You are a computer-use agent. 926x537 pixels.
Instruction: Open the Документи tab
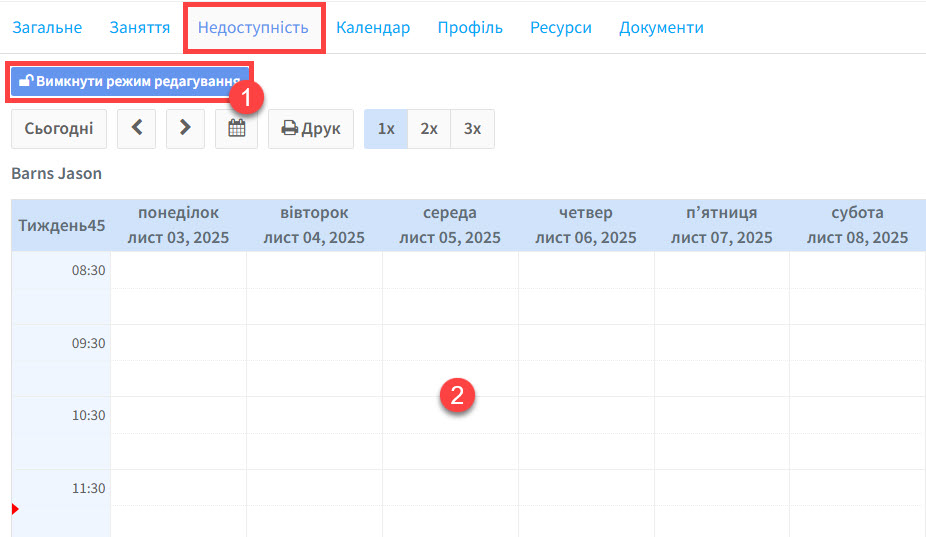(661, 27)
